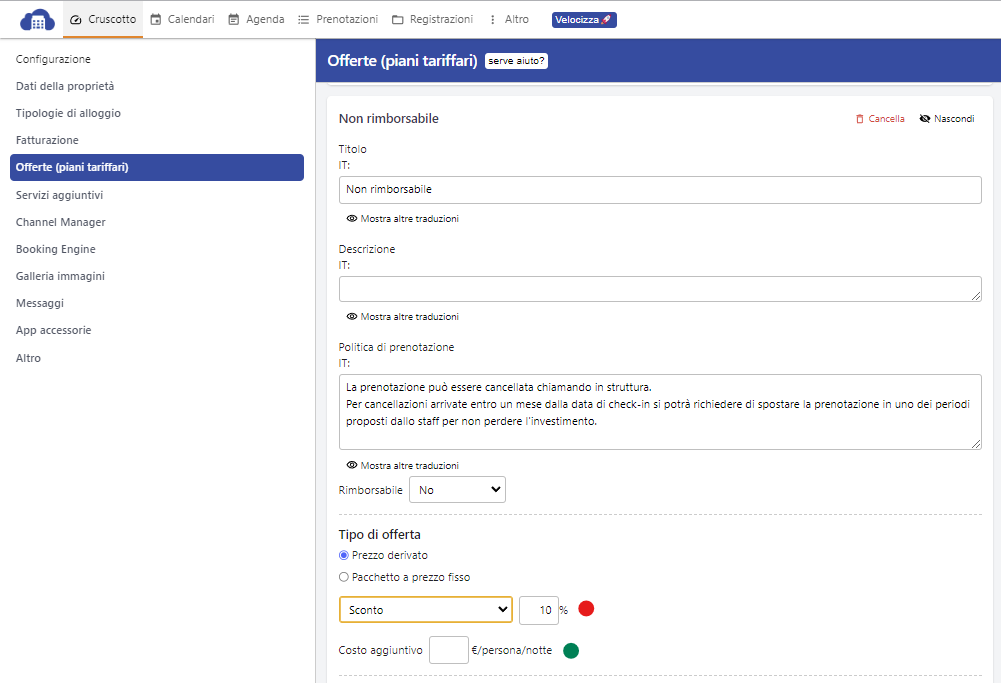Screen dimensions: 1001x683
Task: Click into the Descrizione text field
Action: click(659, 289)
